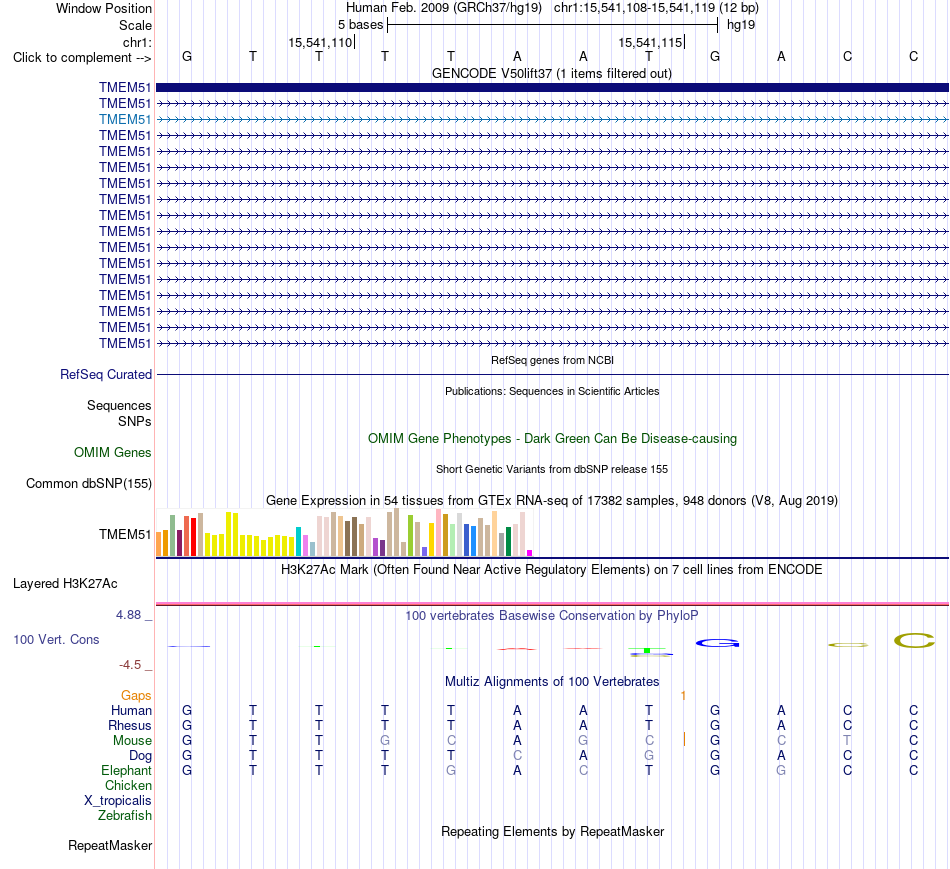Viewport: 950px width, 869px height.
Task: Click the 'Click to complement -->' label
Action: pos(82,58)
